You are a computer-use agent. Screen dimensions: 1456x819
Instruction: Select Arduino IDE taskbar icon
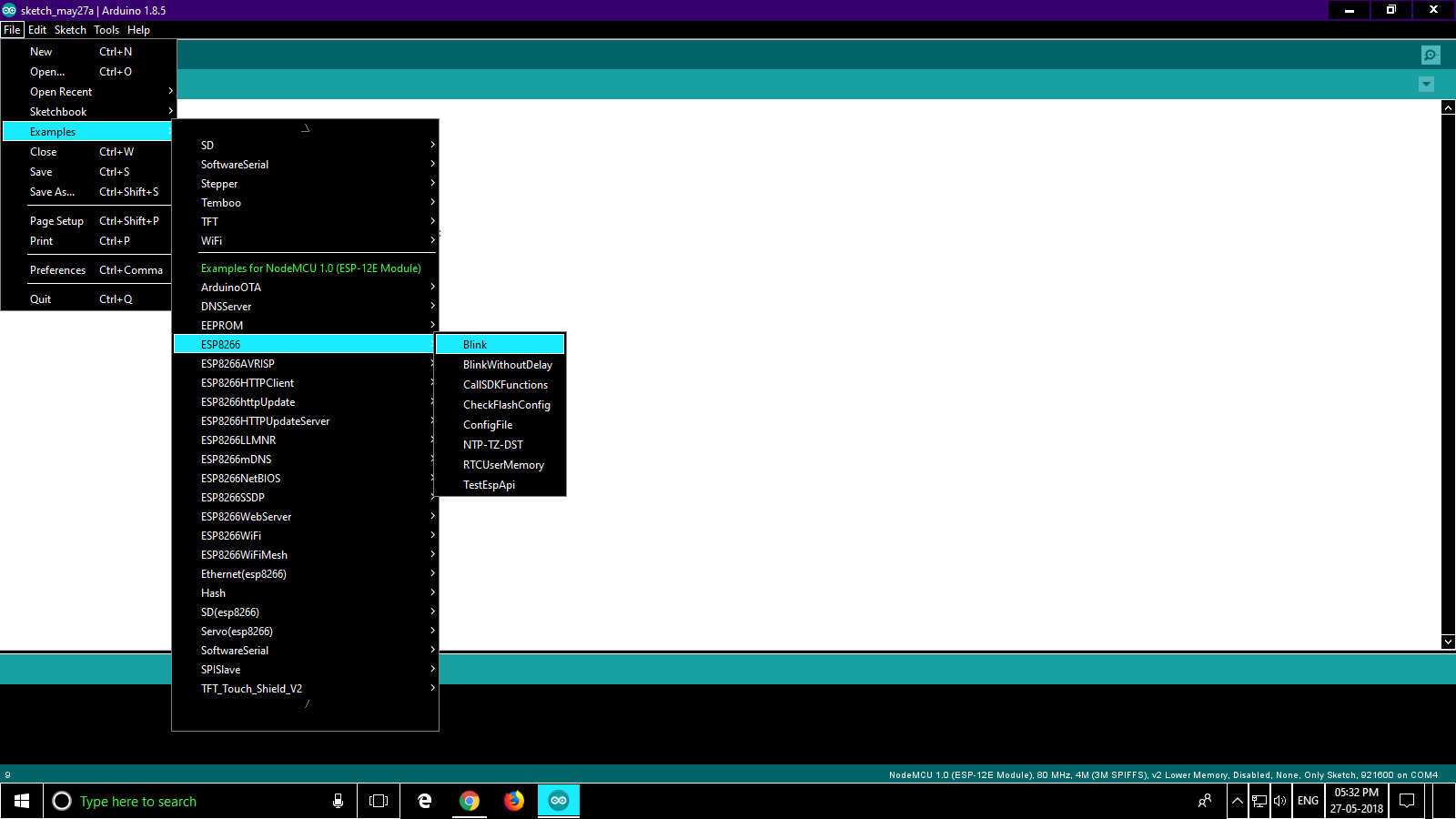click(x=559, y=801)
